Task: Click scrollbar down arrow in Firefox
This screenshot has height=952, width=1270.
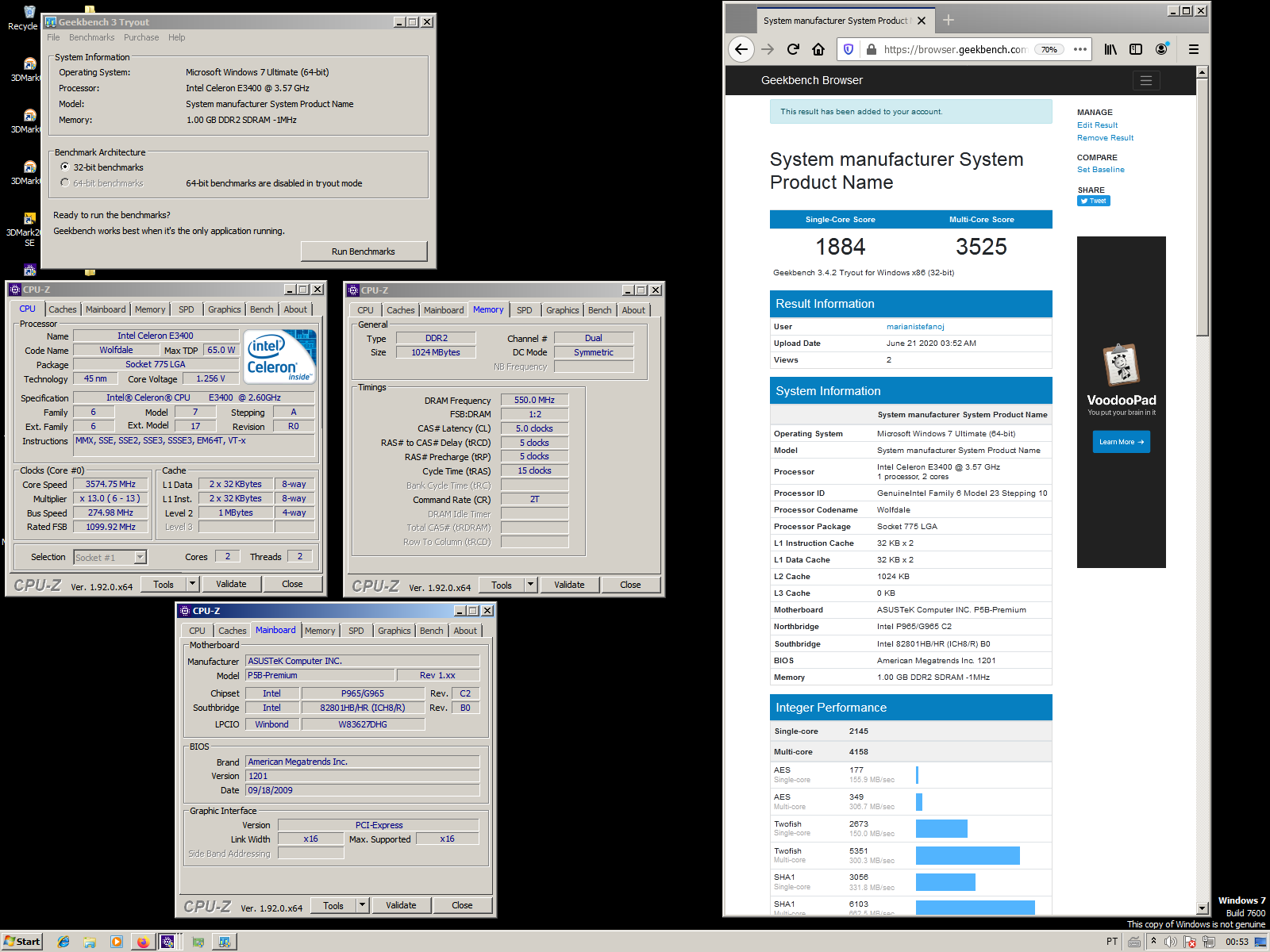Action: click(x=1202, y=908)
